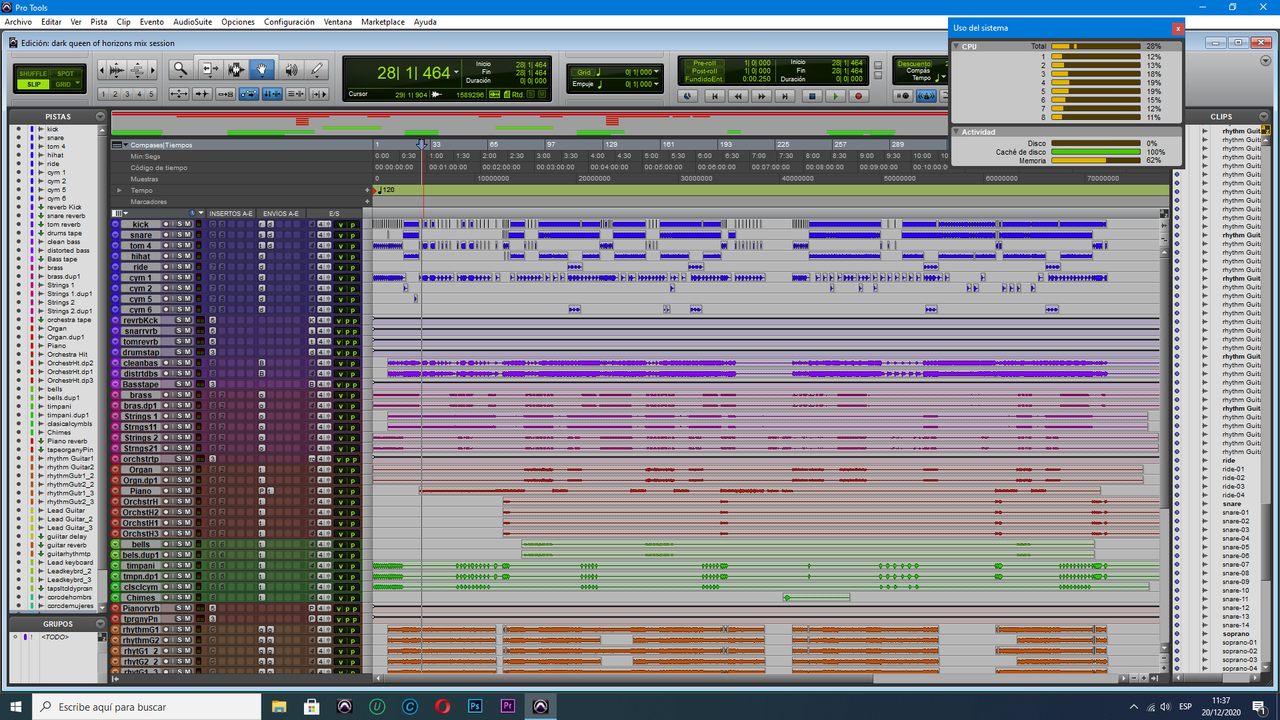Click the Rewind transport button
This screenshot has height=720, width=1280.
[738, 96]
